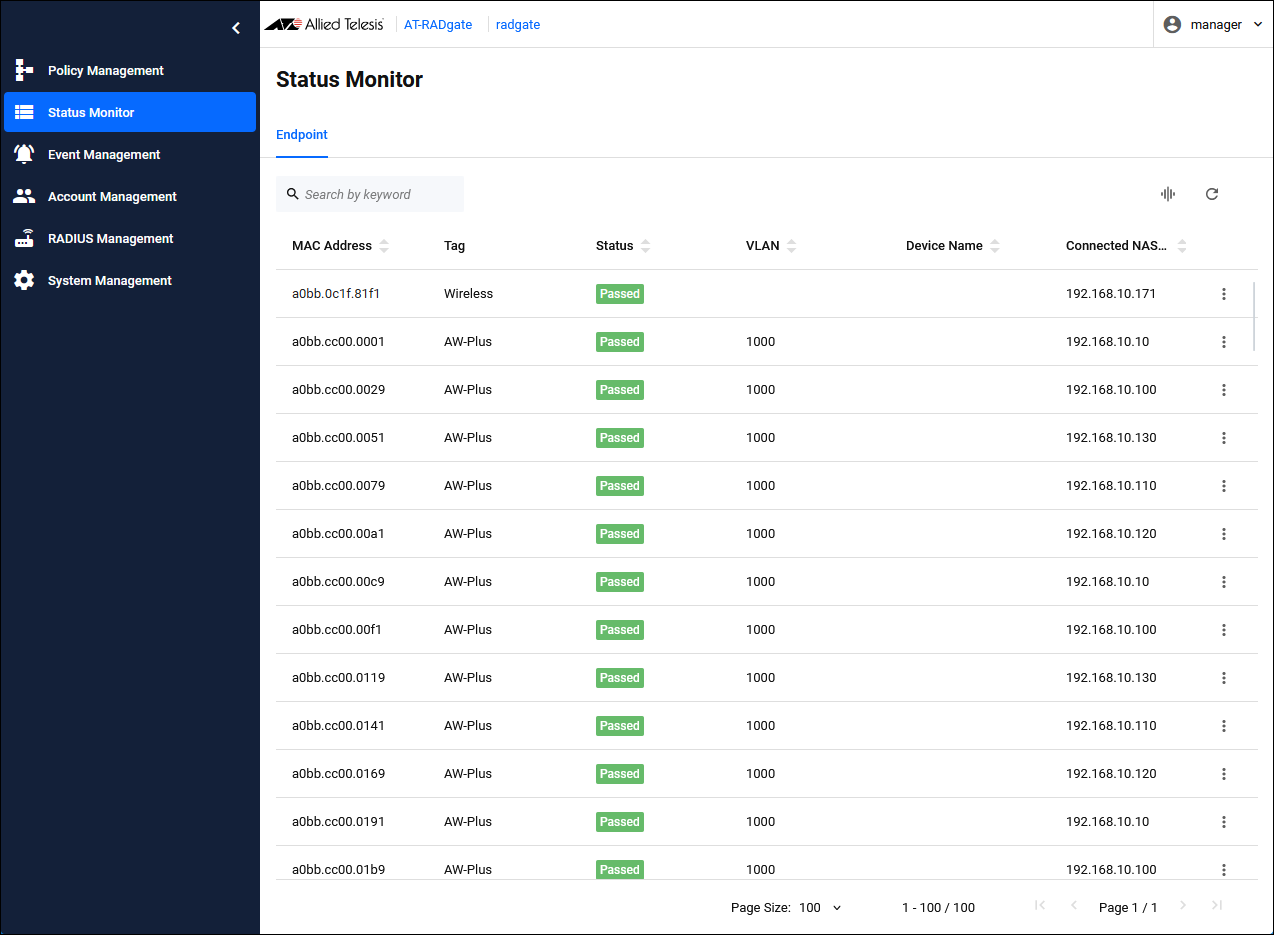
Task: Click the table's vertical scrollbar
Action: [x=1254, y=316]
